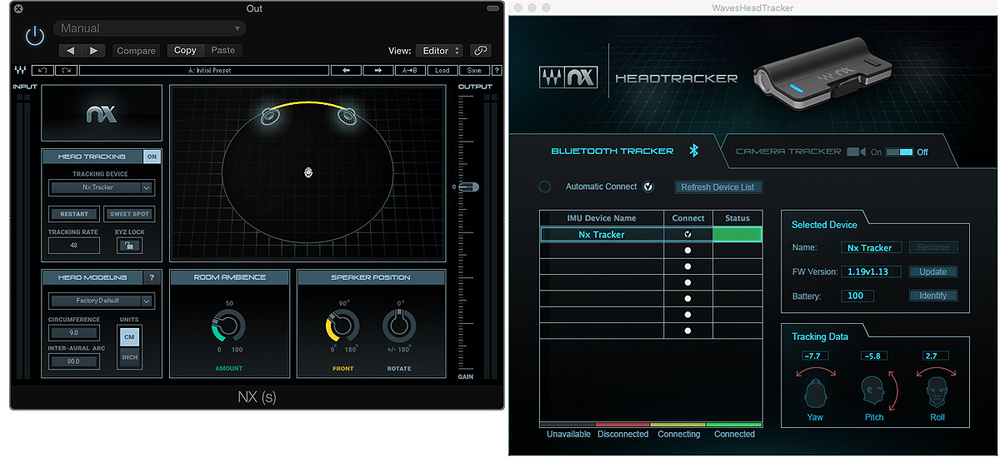The width and height of the screenshot is (1000, 458).
Task: Select the right speaker in room view
Action: 347,116
